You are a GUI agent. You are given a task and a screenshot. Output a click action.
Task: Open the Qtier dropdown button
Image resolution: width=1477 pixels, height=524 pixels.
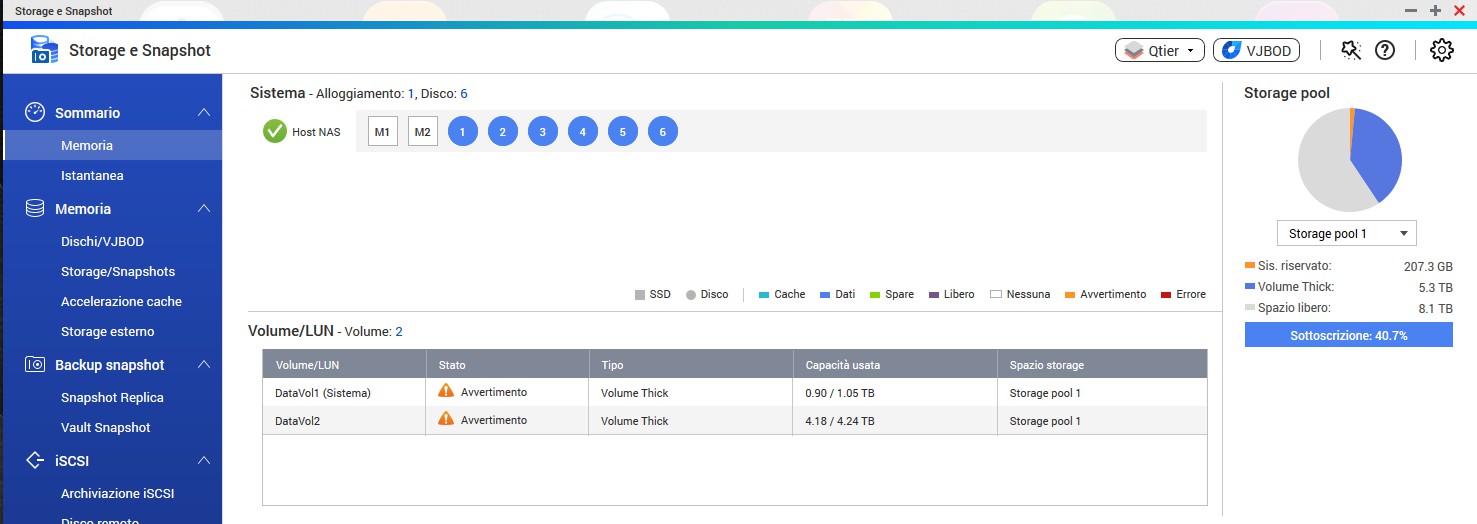(1159, 50)
